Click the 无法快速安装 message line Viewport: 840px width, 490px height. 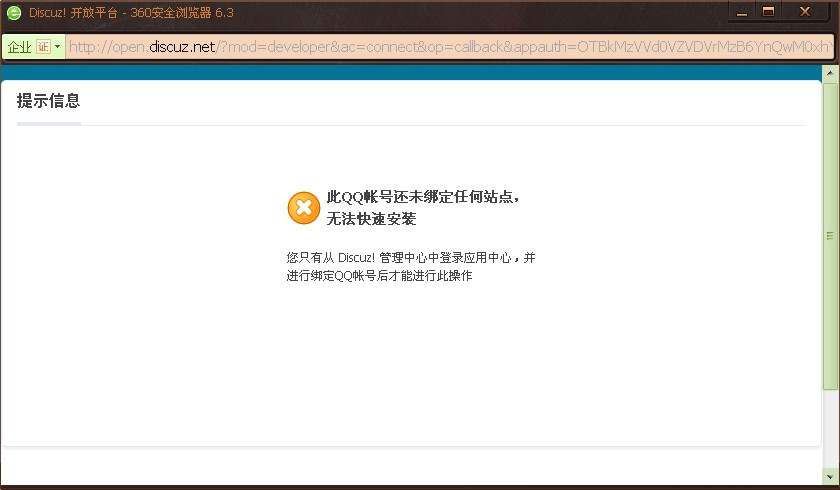tap(371, 218)
